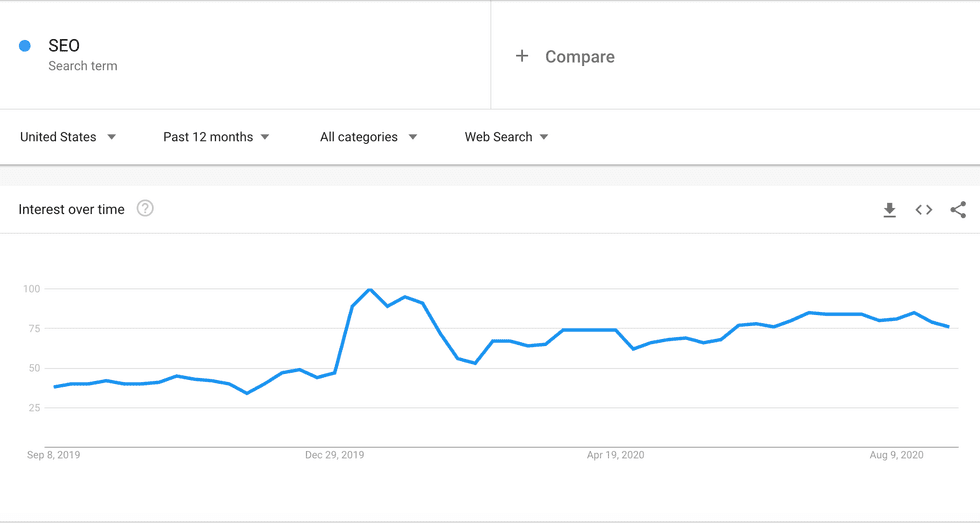Screen dimensions: 980x523
Task: Click the Search term subtitle text
Action: click(x=83, y=66)
